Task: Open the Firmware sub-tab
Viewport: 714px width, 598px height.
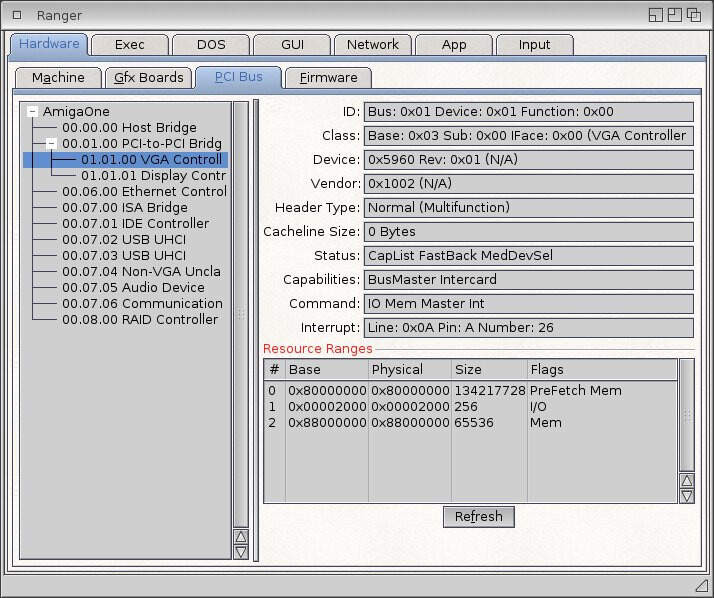Action: [x=328, y=78]
